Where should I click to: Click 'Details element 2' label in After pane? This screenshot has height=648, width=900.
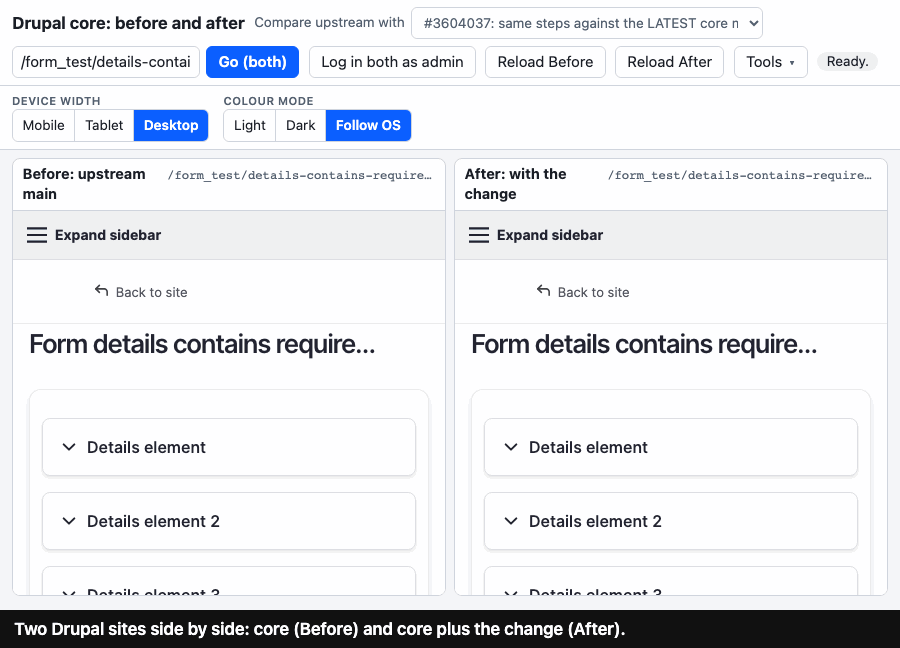coord(595,521)
